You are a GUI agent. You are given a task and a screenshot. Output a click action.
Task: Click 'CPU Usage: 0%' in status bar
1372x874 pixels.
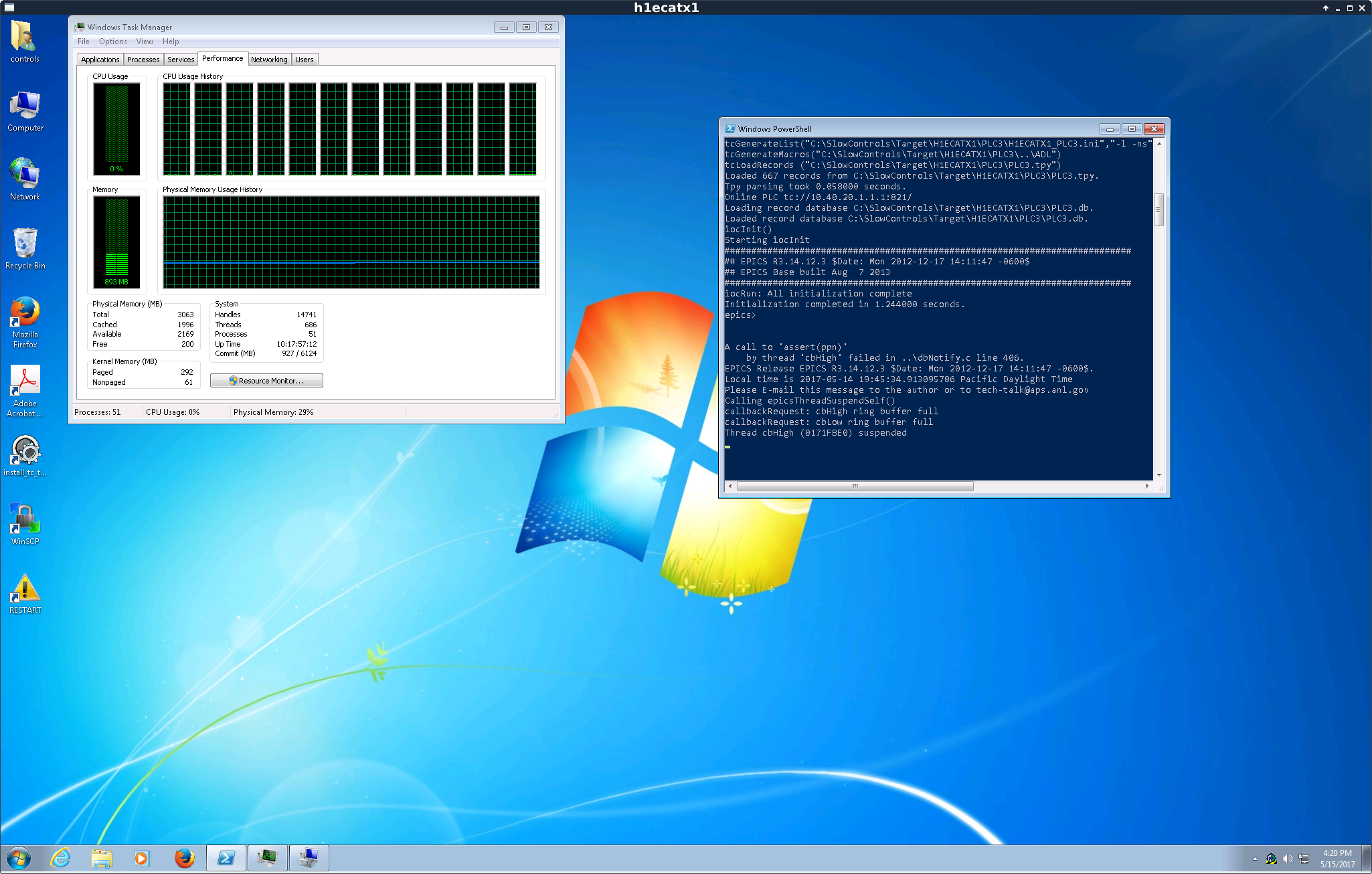(x=173, y=412)
